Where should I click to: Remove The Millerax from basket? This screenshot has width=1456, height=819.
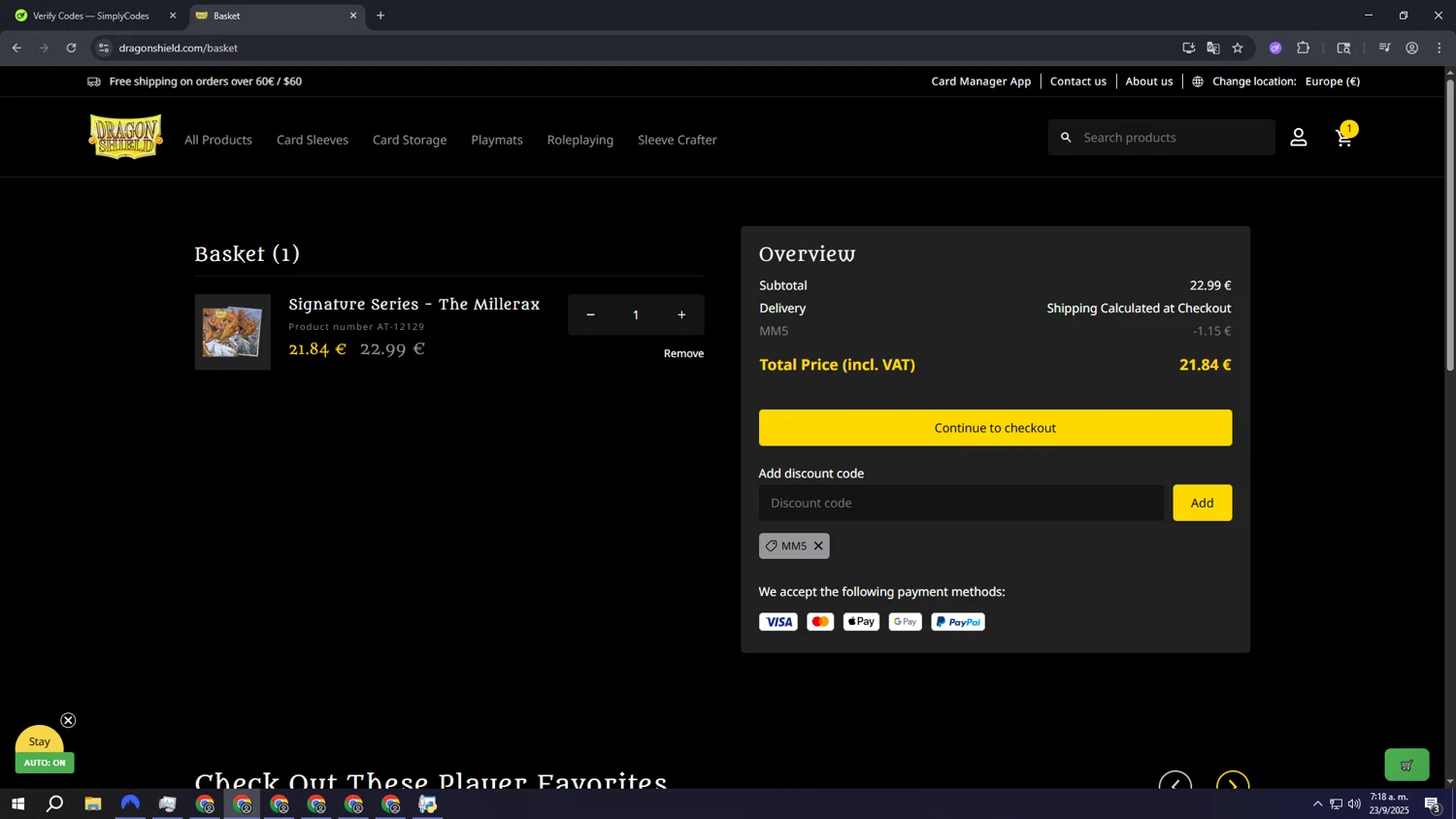pyautogui.click(x=683, y=353)
